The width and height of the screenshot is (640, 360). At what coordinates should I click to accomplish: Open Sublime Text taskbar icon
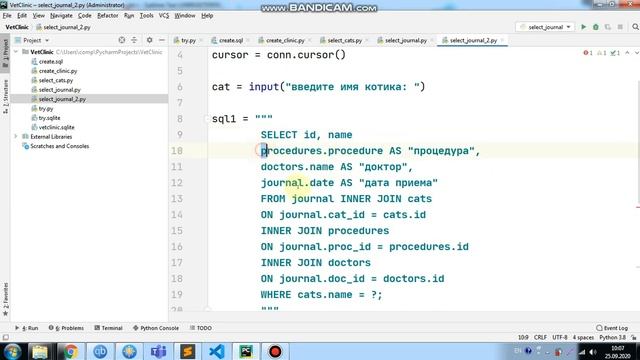click(x=188, y=351)
